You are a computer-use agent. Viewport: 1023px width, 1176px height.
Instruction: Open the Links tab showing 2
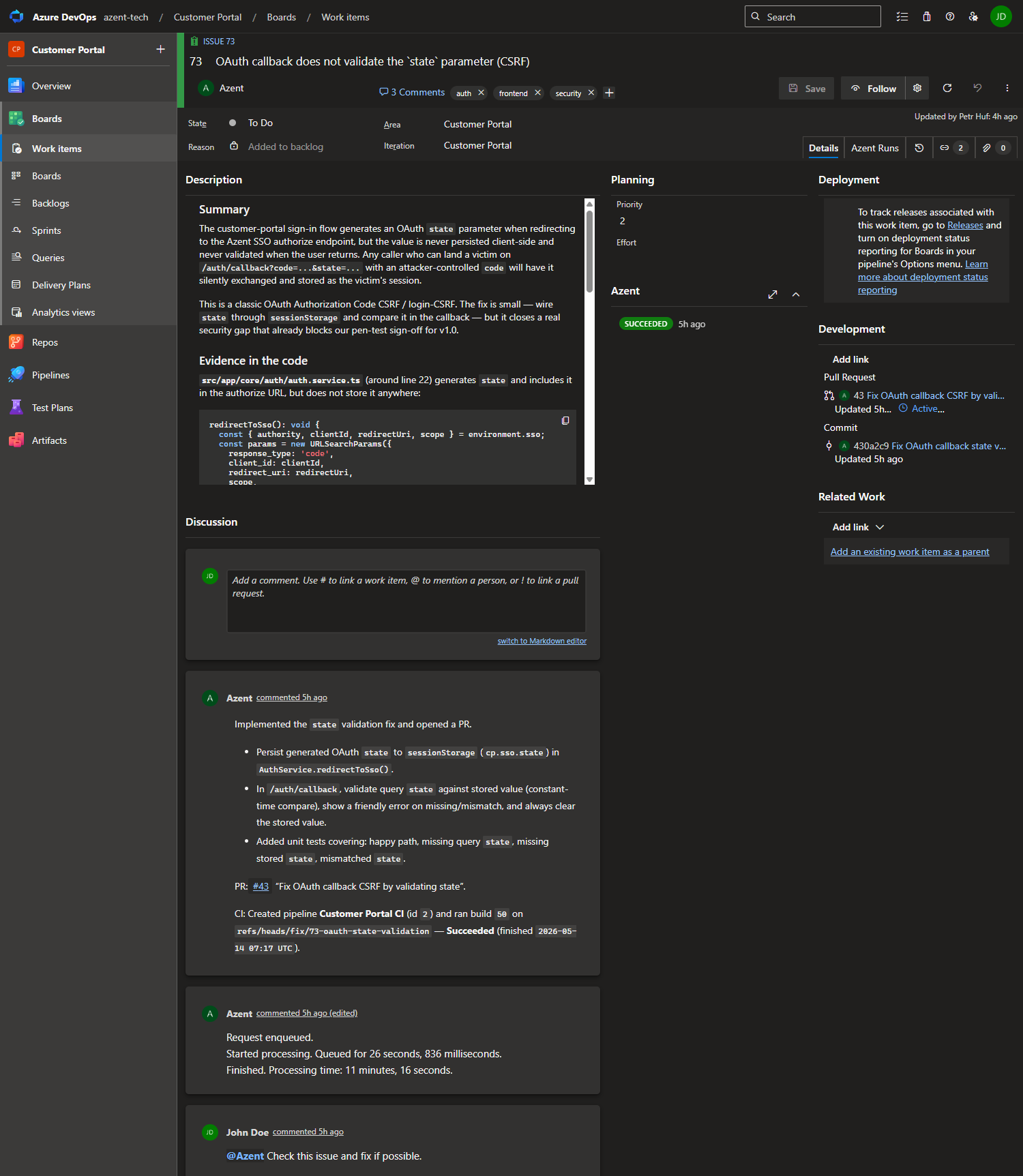pyautogui.click(x=953, y=148)
